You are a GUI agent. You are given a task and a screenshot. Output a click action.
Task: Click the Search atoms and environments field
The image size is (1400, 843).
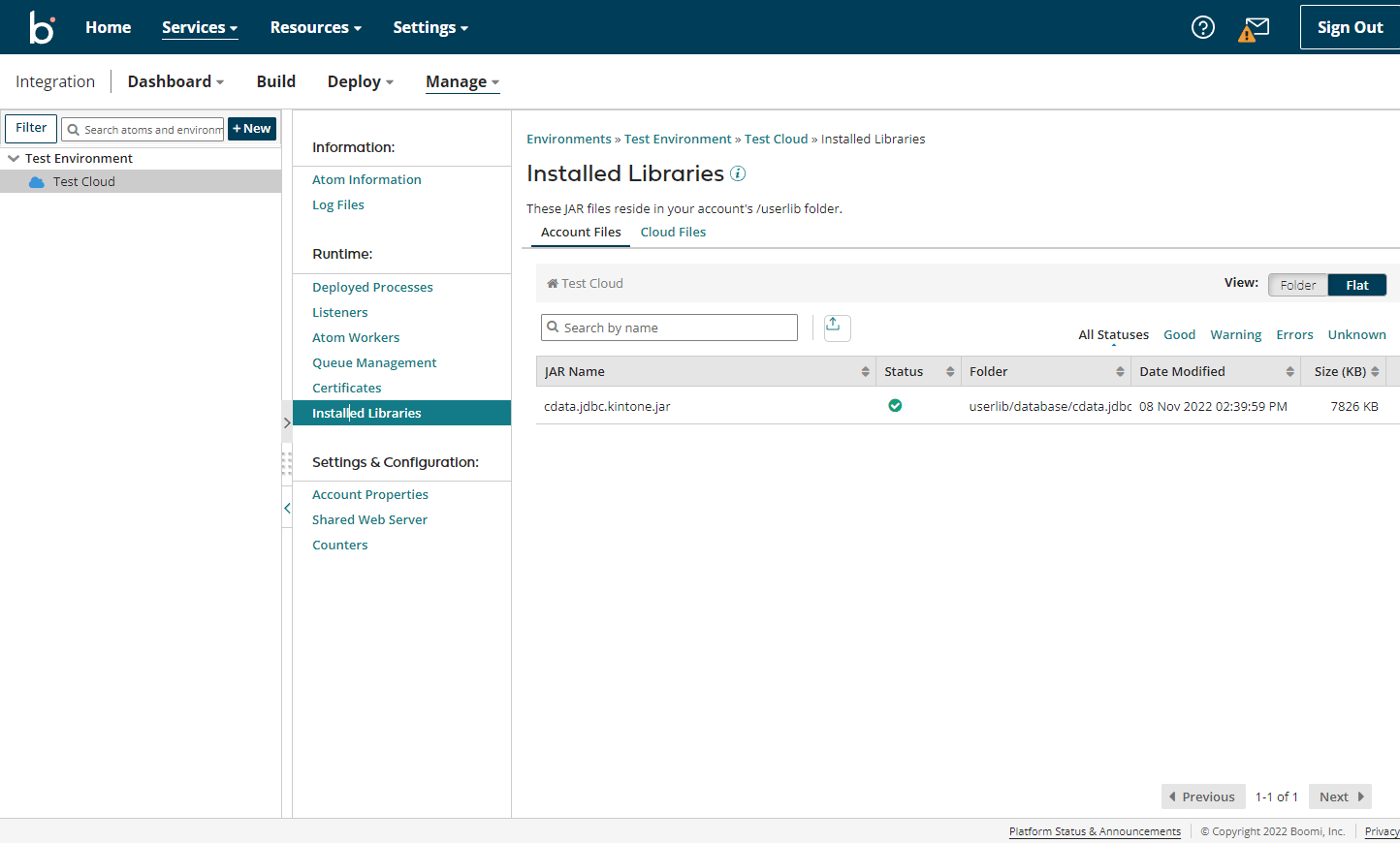143,129
